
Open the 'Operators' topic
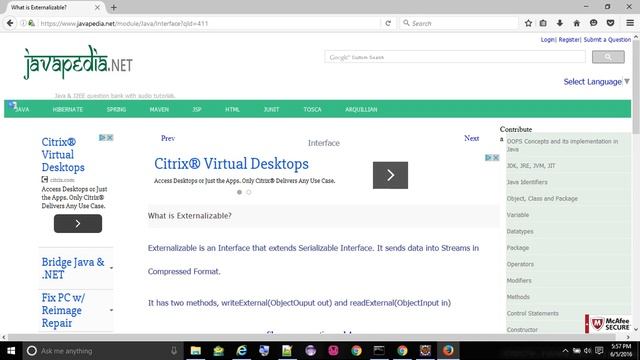(x=520, y=264)
